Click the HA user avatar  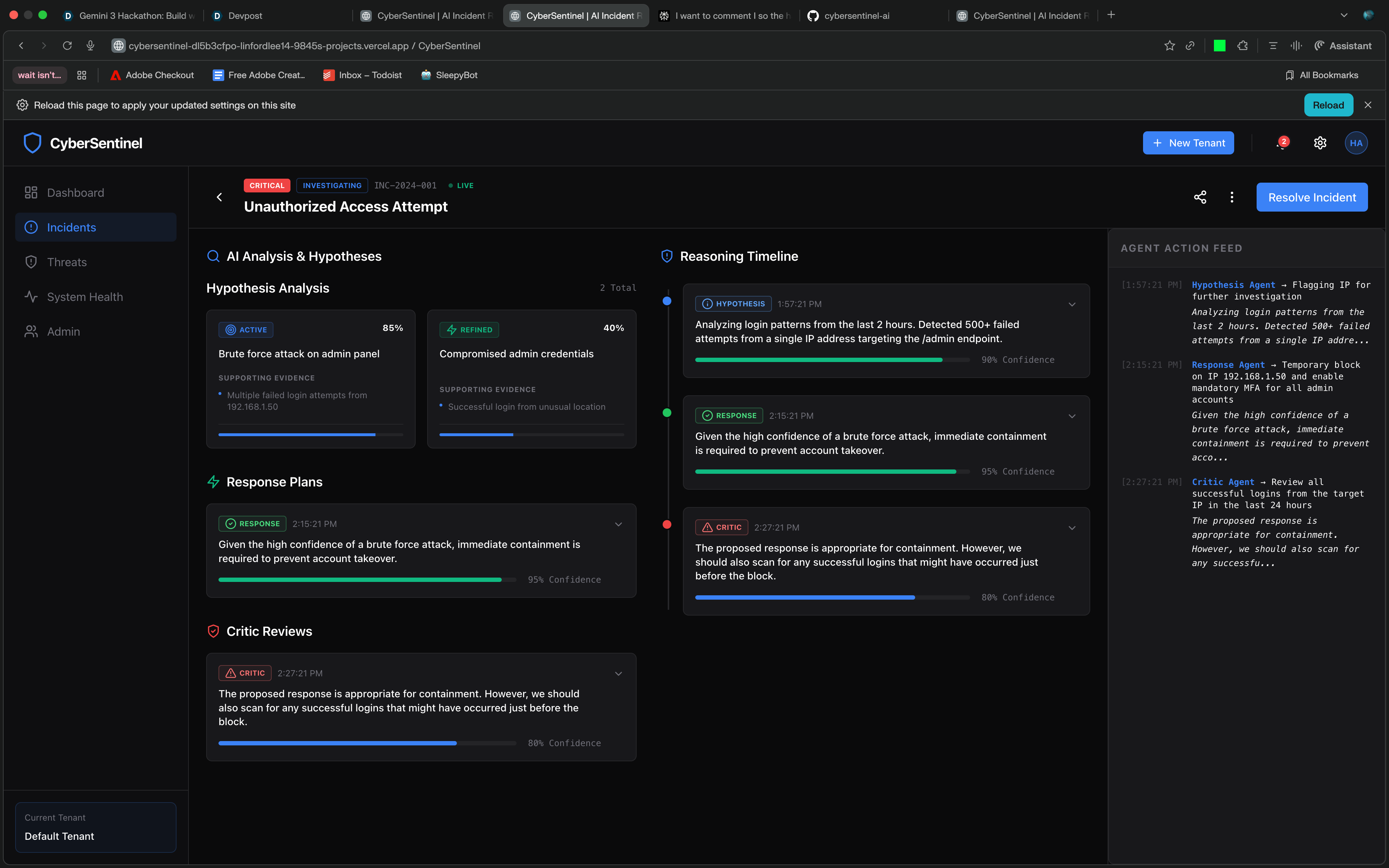(1356, 143)
